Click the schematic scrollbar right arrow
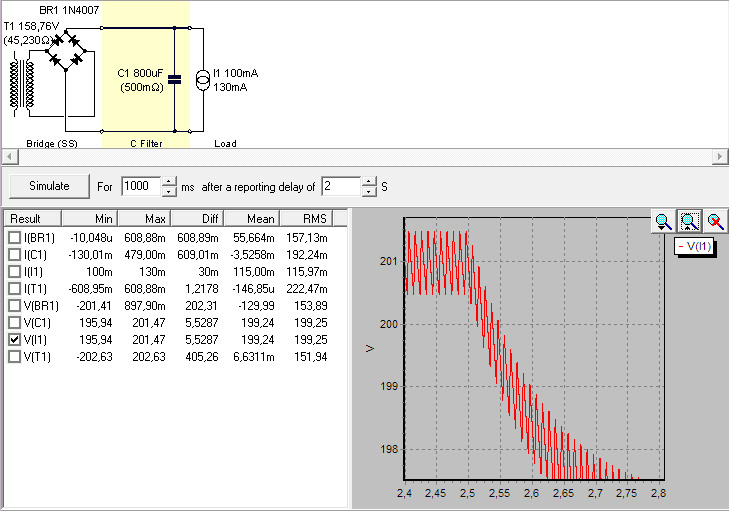The height and width of the screenshot is (511, 730). point(719,157)
